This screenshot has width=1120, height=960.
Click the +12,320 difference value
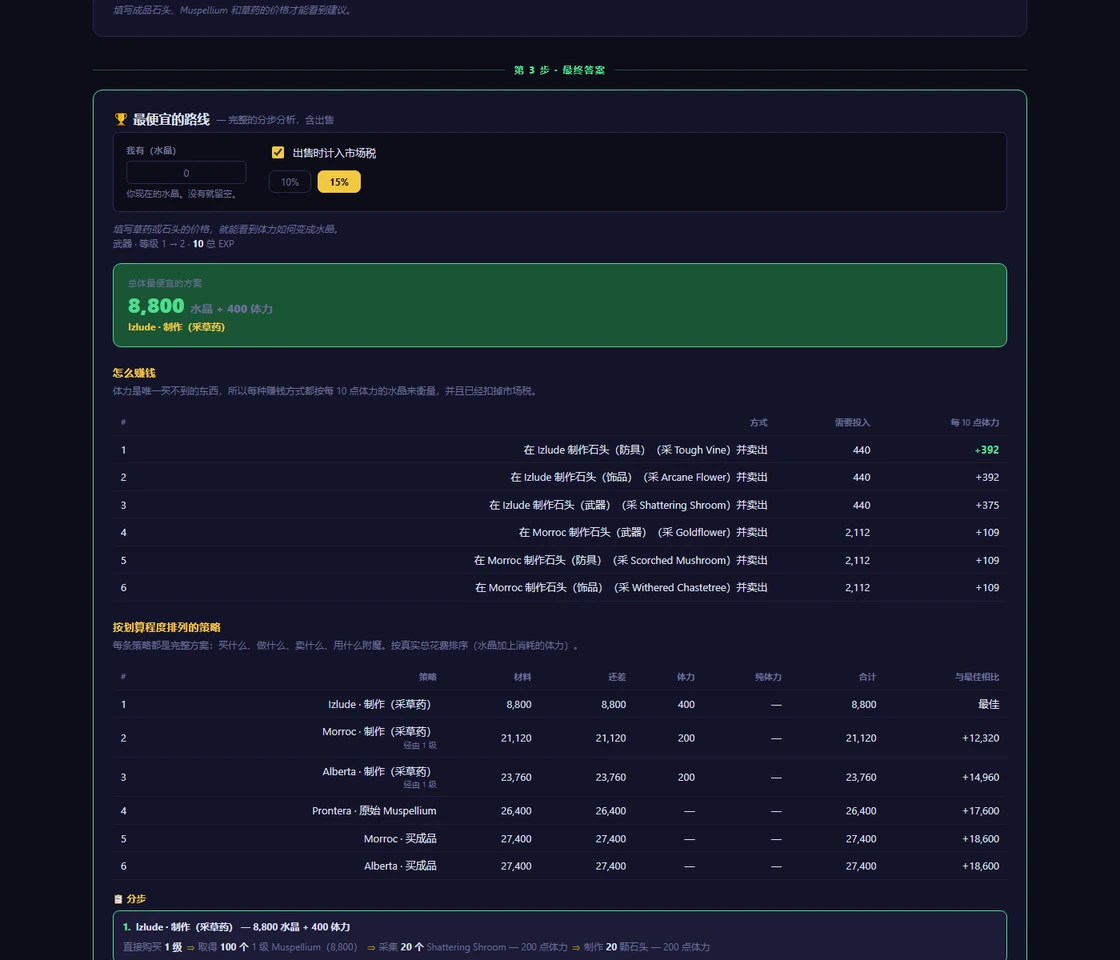pos(981,738)
